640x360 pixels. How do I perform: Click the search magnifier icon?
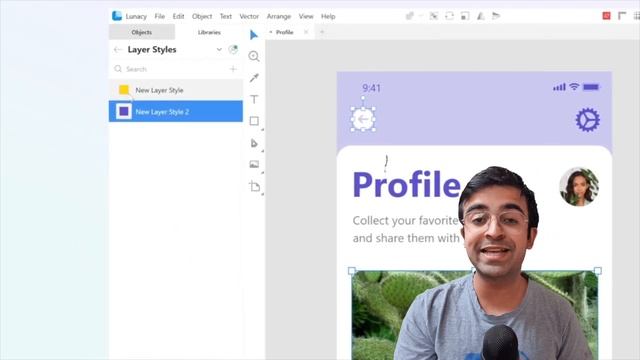coord(118,69)
